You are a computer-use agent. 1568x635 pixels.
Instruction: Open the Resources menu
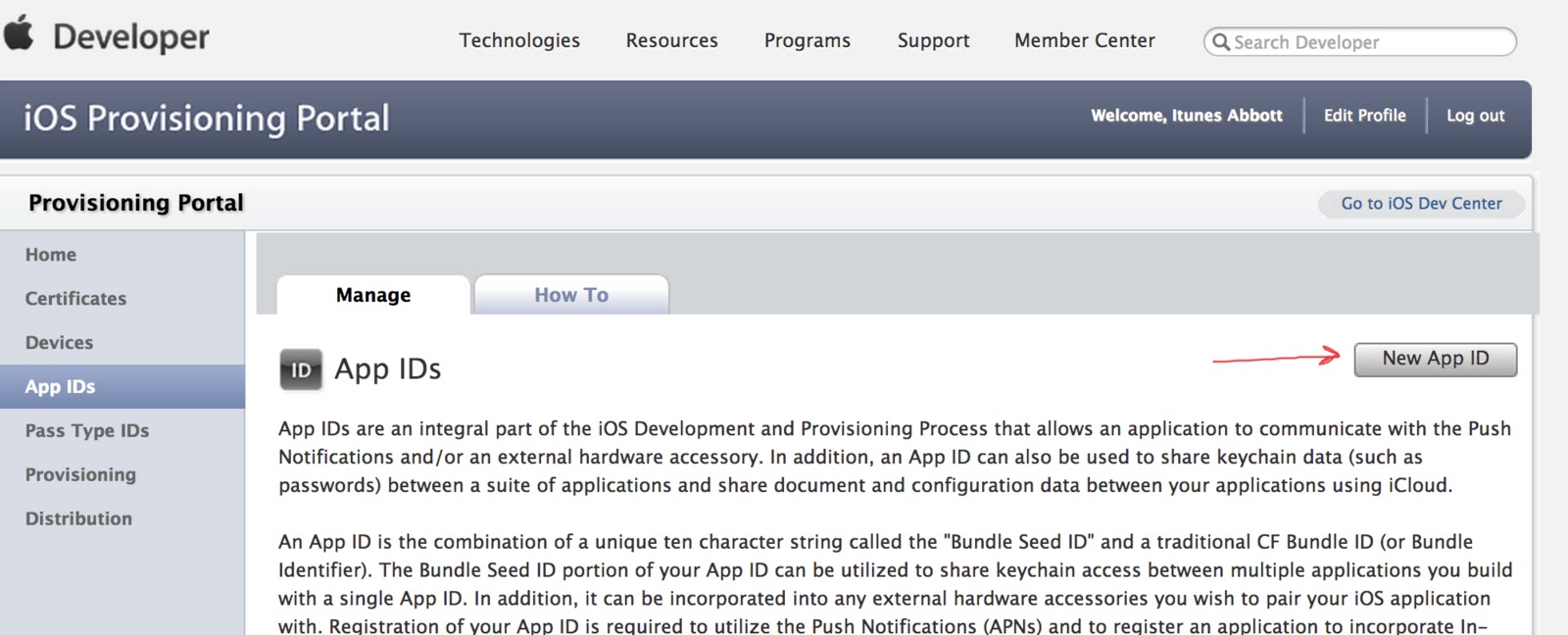coord(672,40)
